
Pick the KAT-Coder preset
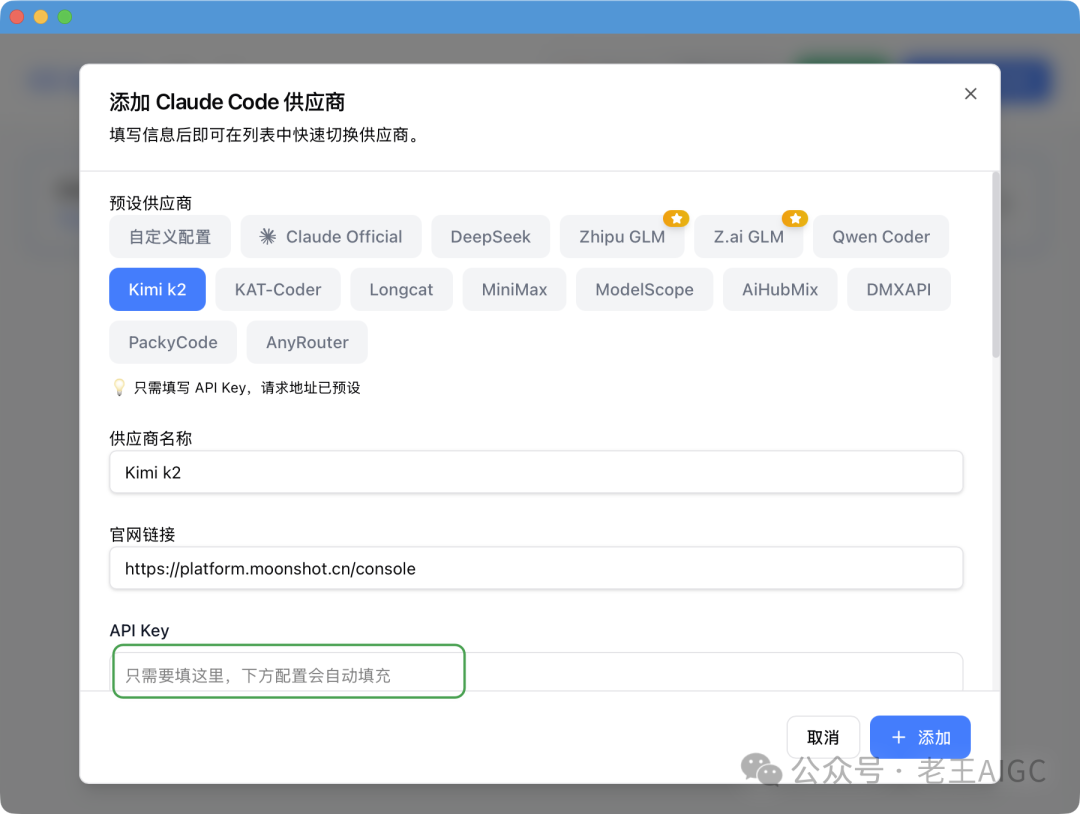(x=278, y=289)
